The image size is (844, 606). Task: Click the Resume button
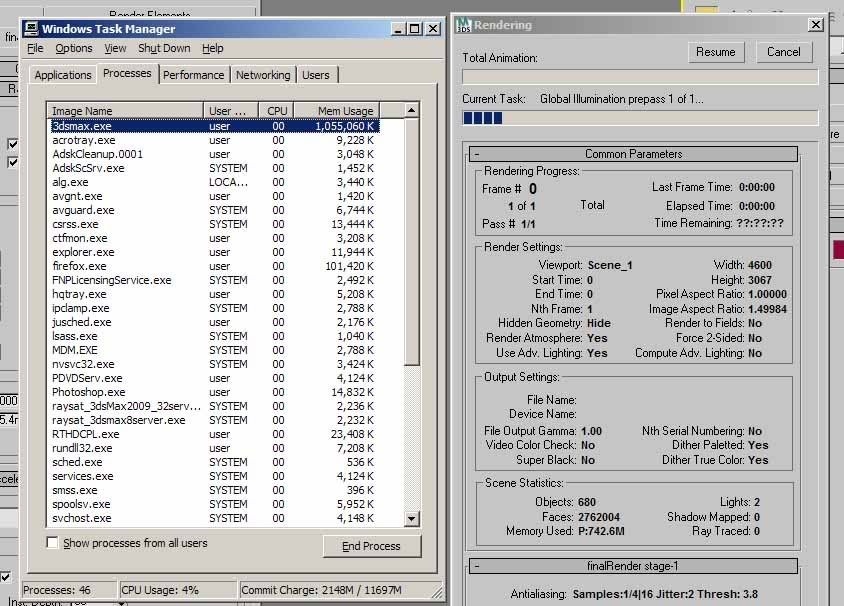click(715, 52)
